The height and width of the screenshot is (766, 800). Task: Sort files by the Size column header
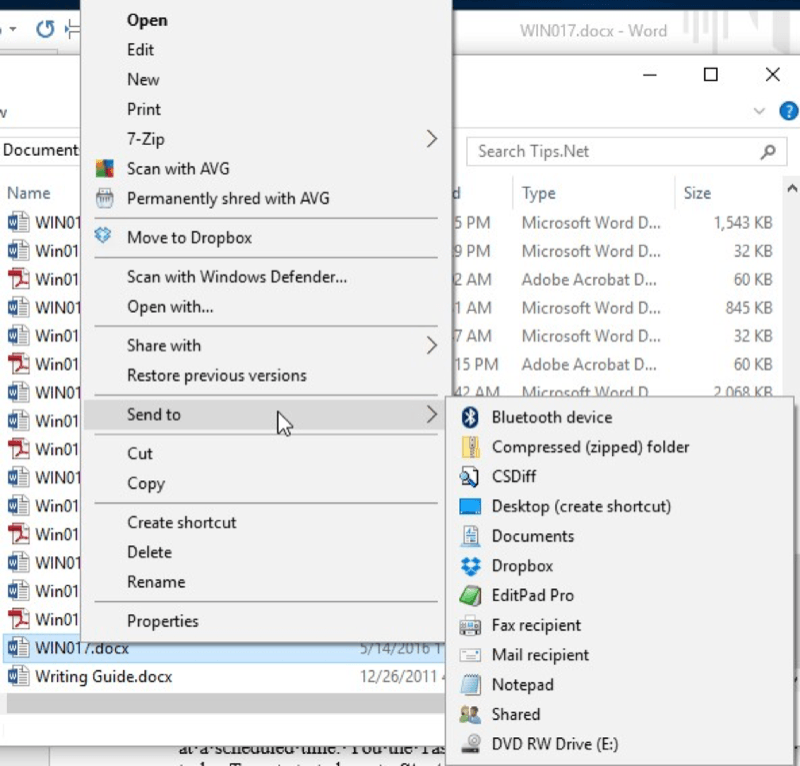click(x=697, y=193)
